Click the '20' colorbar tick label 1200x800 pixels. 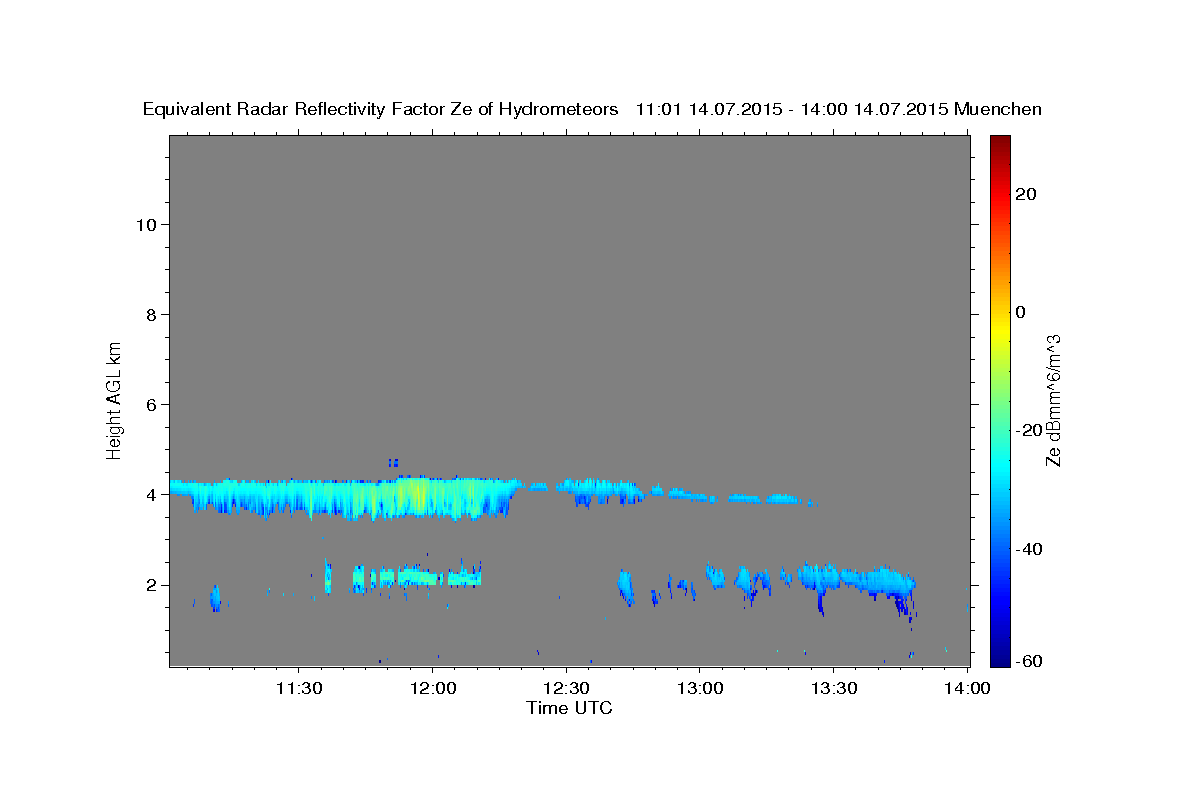pyautogui.click(x=1025, y=194)
